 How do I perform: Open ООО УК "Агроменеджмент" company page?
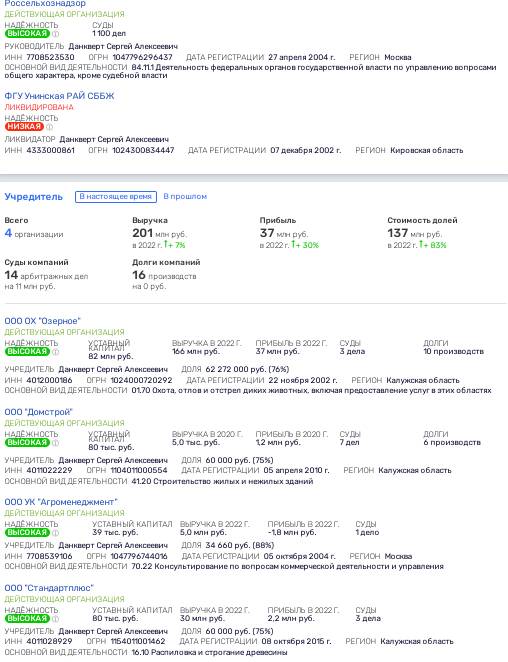(x=61, y=502)
